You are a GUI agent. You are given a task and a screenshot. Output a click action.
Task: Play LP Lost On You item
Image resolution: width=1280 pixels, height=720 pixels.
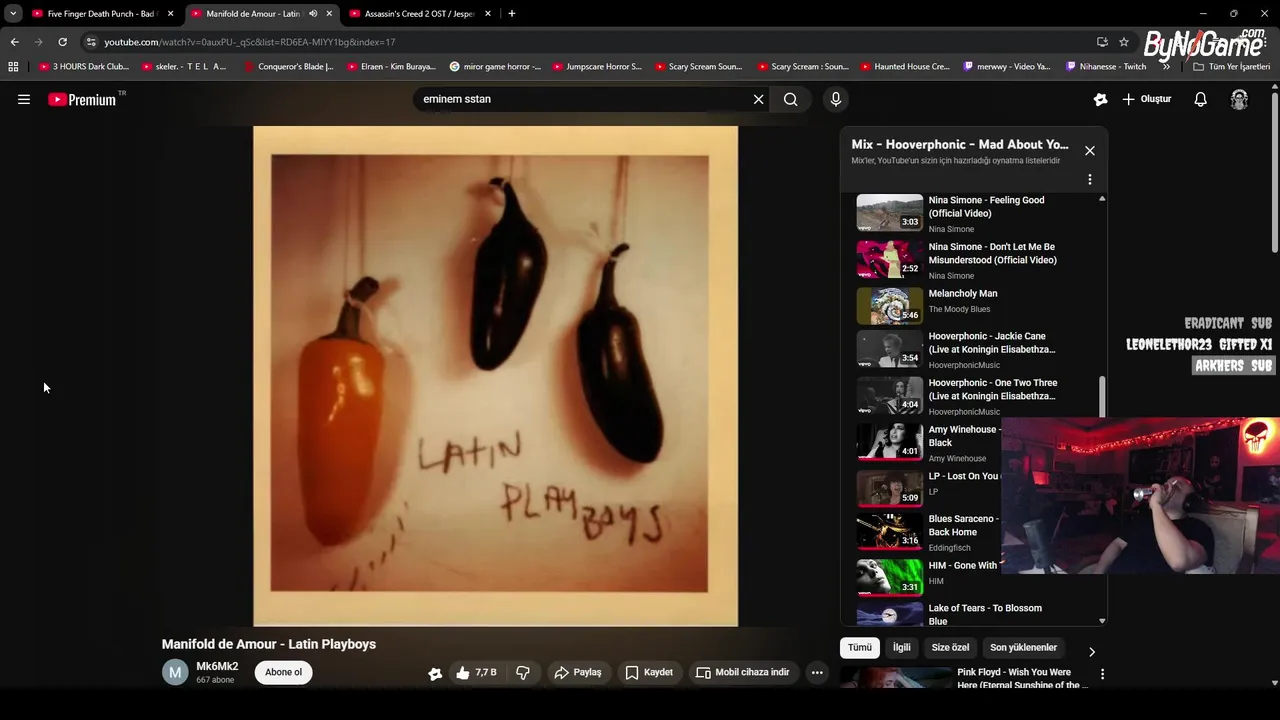tap(928, 489)
